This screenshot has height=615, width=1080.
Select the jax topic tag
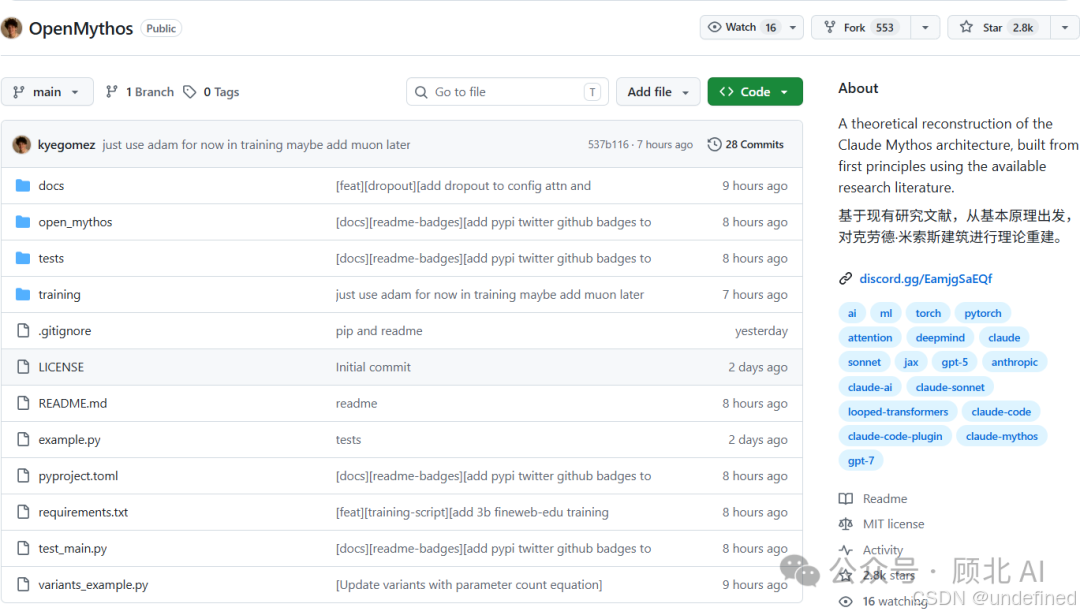911,362
